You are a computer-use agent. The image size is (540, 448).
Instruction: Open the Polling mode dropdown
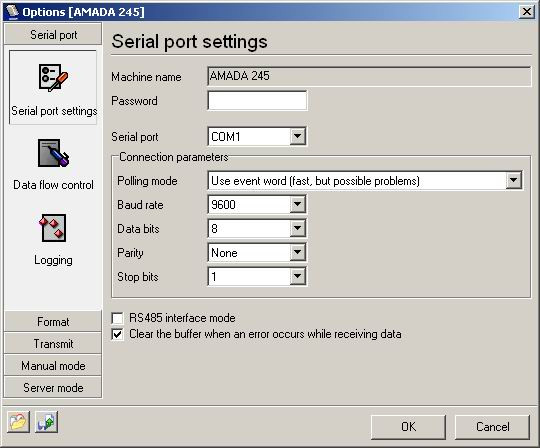click(x=513, y=180)
